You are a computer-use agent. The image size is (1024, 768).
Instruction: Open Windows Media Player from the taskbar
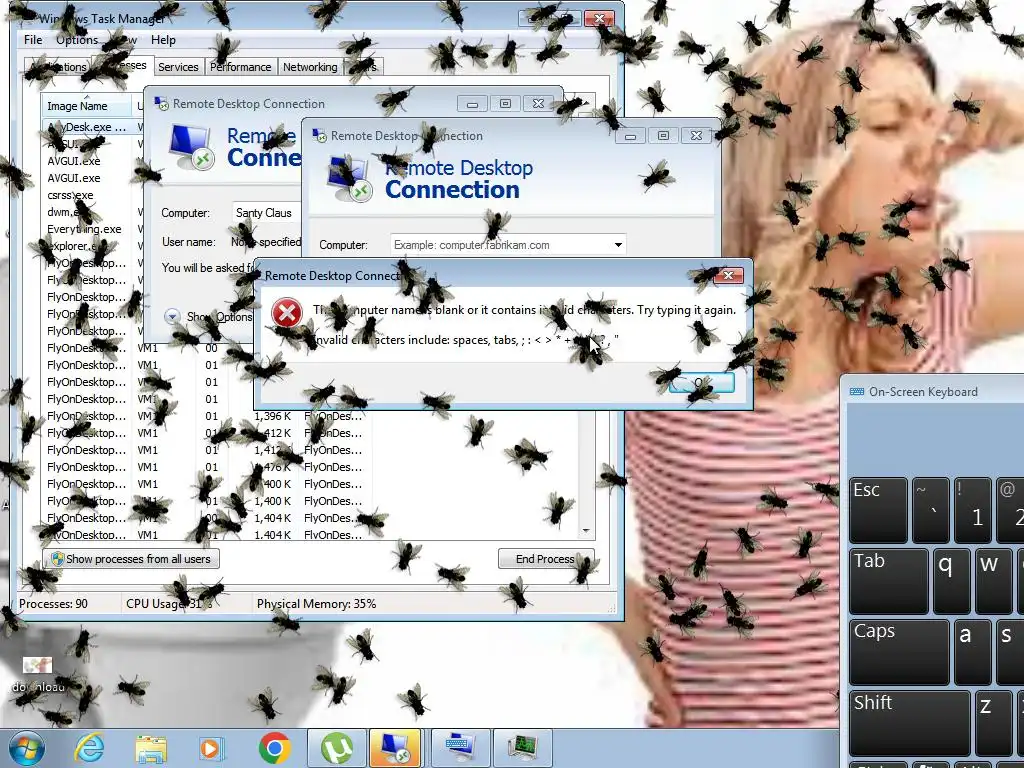211,748
